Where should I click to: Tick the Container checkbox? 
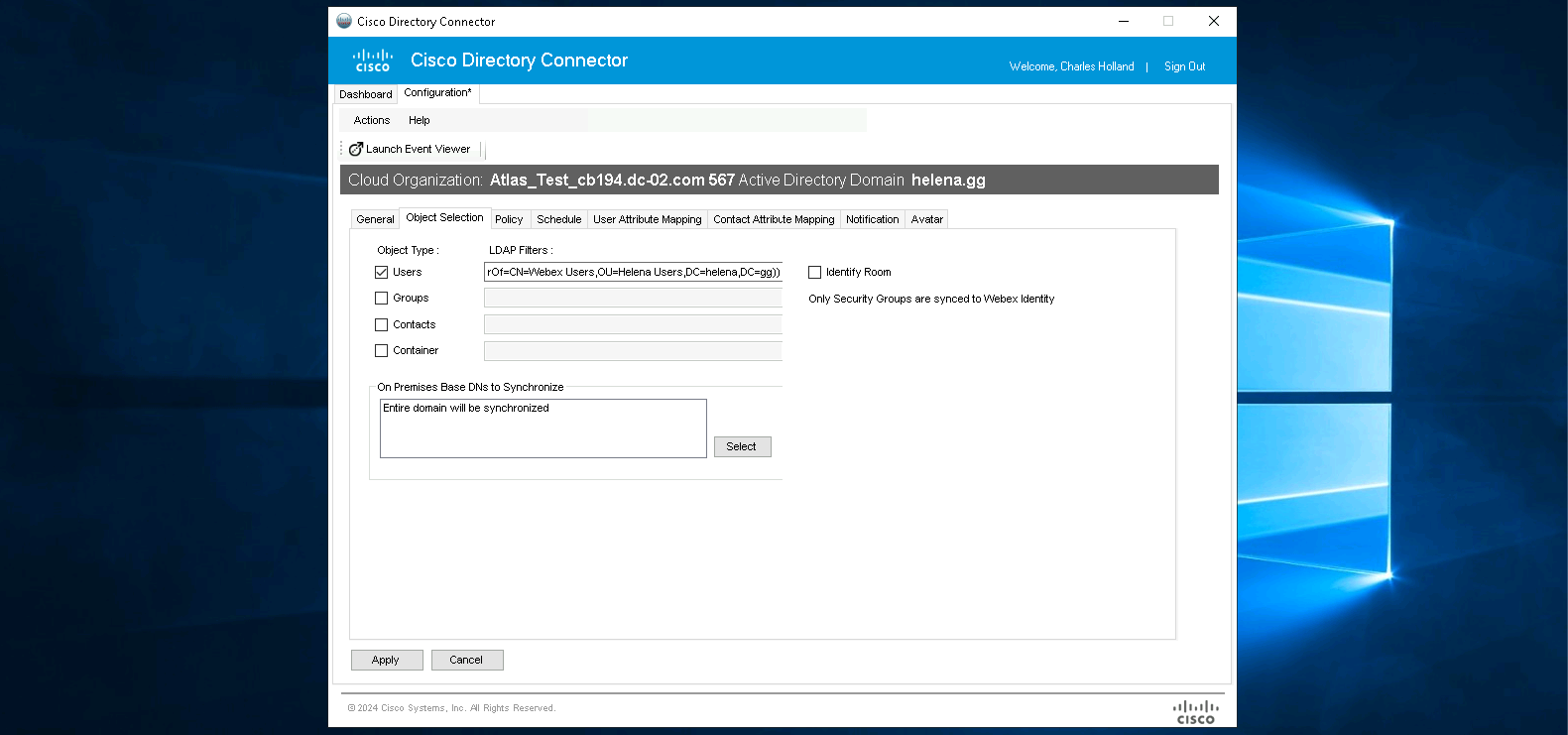coord(382,350)
